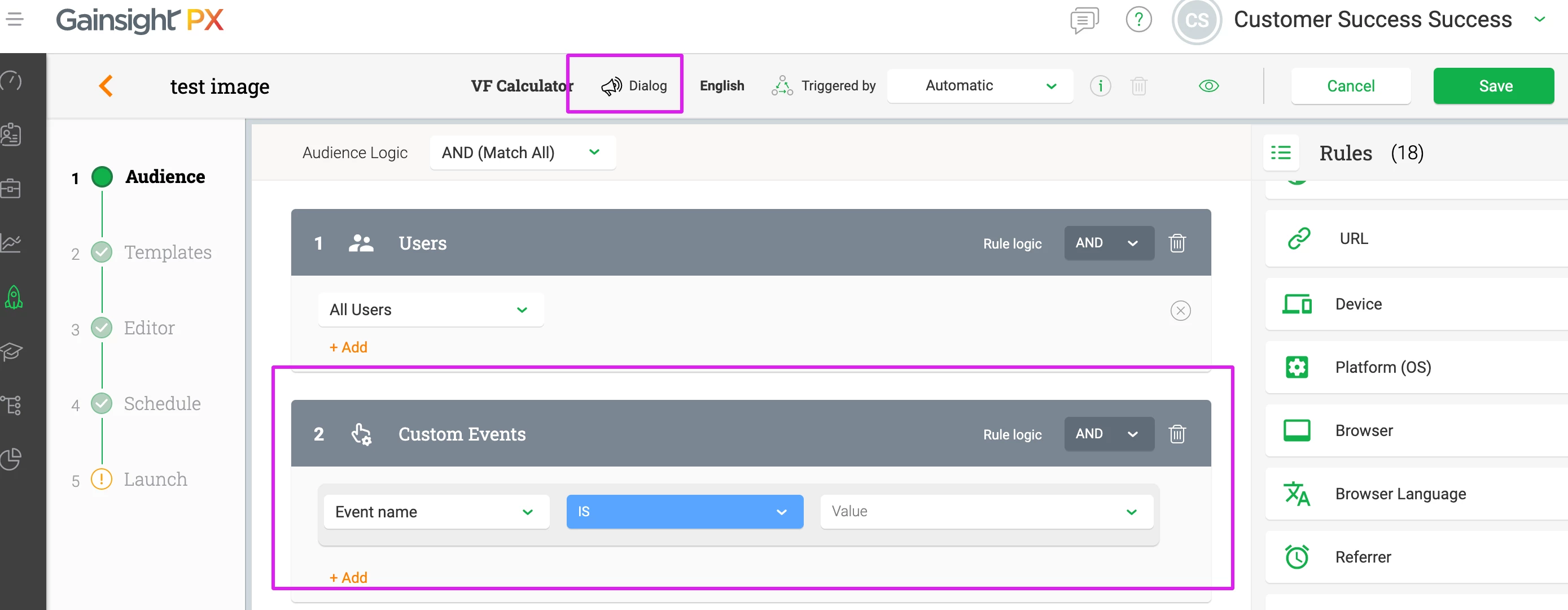Click the CS user avatar
The width and height of the screenshot is (1568, 610).
(1197, 21)
